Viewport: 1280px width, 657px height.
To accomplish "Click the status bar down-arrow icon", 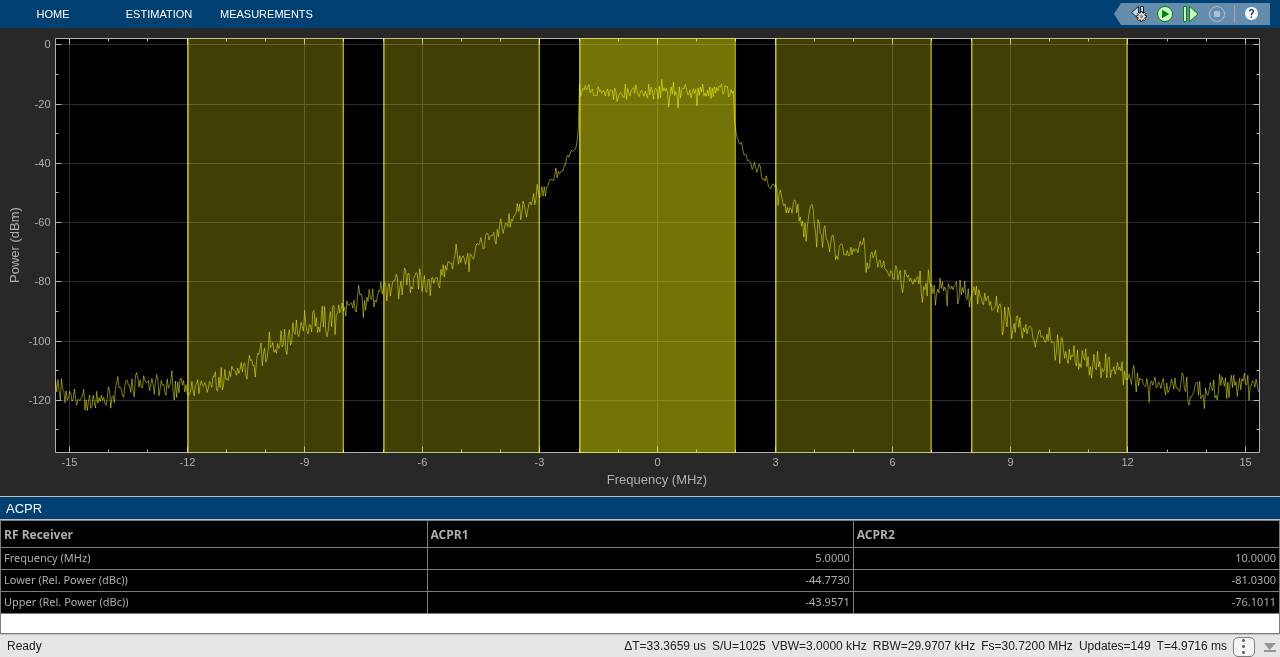I will [x=1269, y=647].
